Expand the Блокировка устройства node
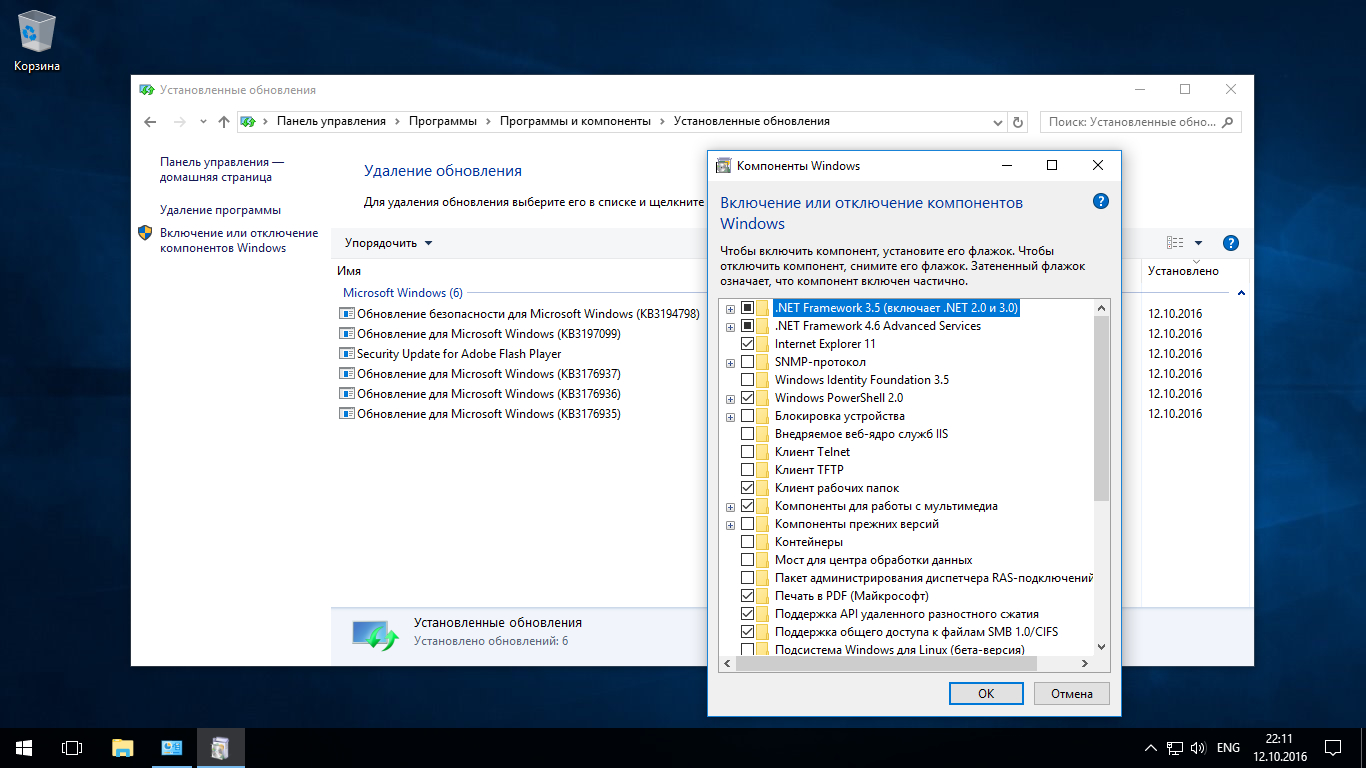The width and height of the screenshot is (1366, 768). [x=731, y=416]
